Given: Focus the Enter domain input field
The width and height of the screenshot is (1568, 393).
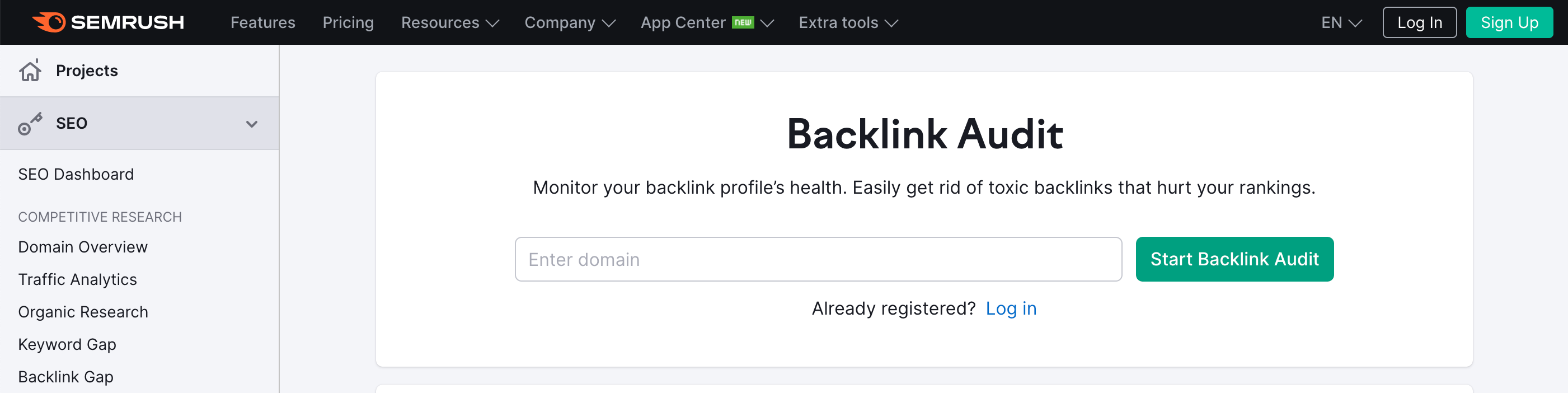Looking at the screenshot, I should pyautogui.click(x=818, y=259).
